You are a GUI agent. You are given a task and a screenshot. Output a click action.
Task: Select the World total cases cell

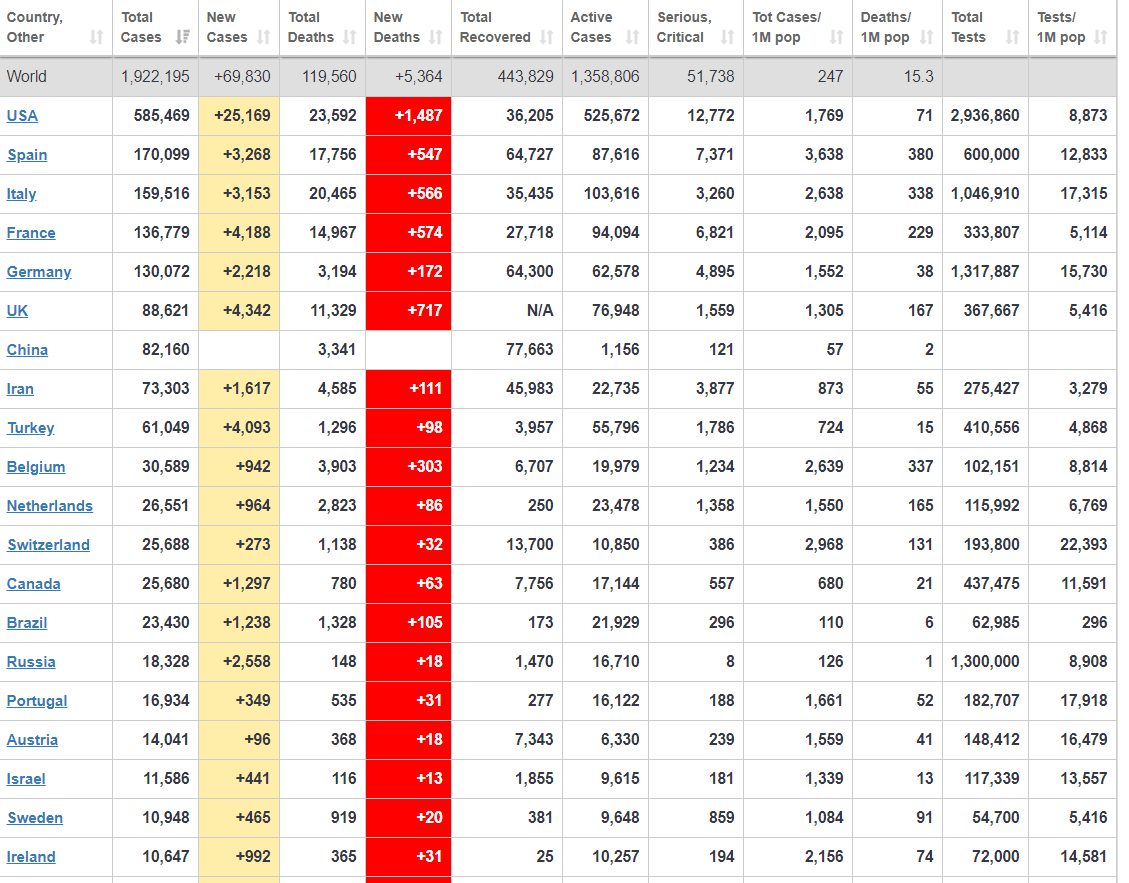155,77
